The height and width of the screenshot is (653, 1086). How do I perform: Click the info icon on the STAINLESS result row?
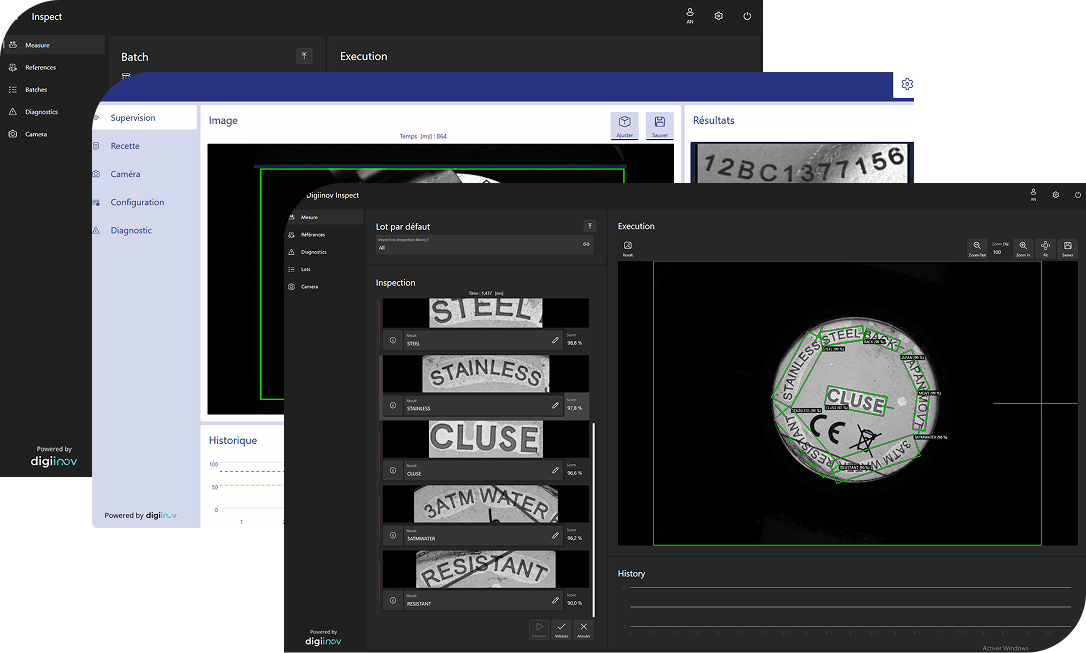click(x=393, y=405)
